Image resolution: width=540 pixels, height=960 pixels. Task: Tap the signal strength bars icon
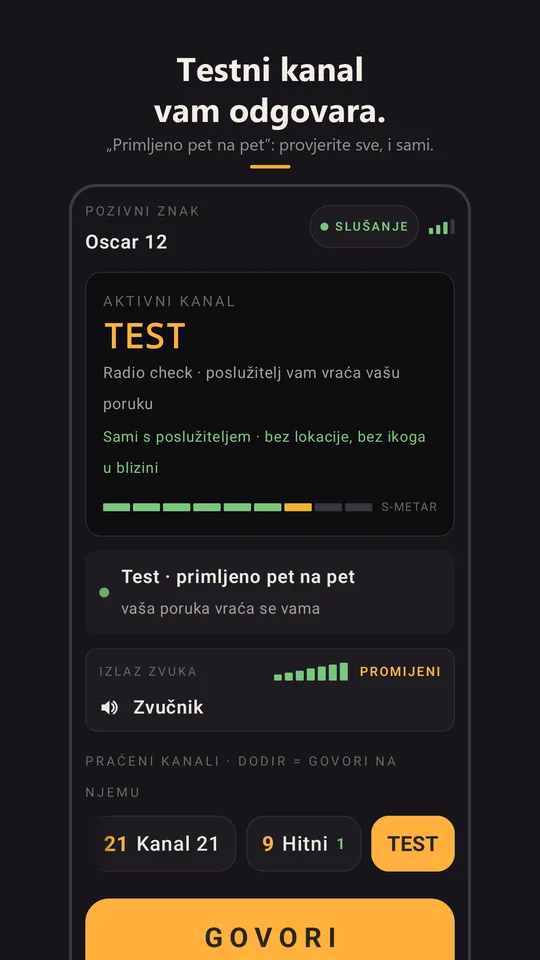[x=441, y=227]
